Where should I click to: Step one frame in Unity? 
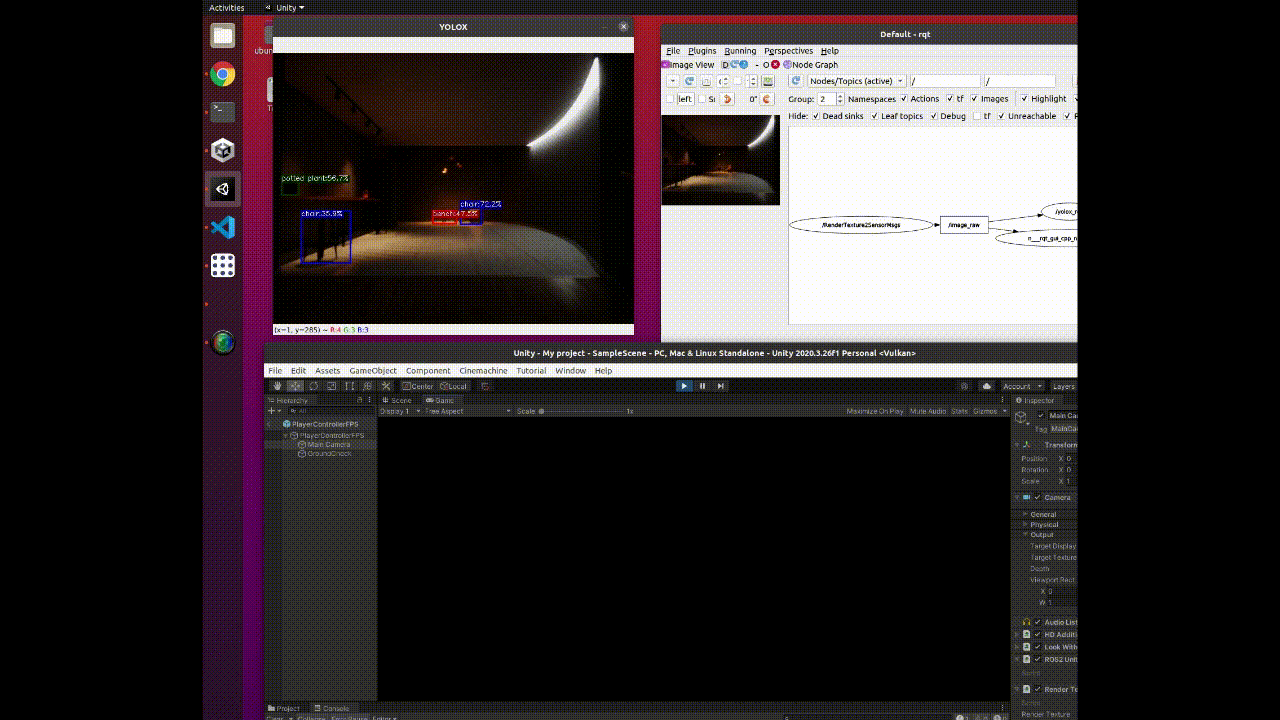pyautogui.click(x=720, y=386)
